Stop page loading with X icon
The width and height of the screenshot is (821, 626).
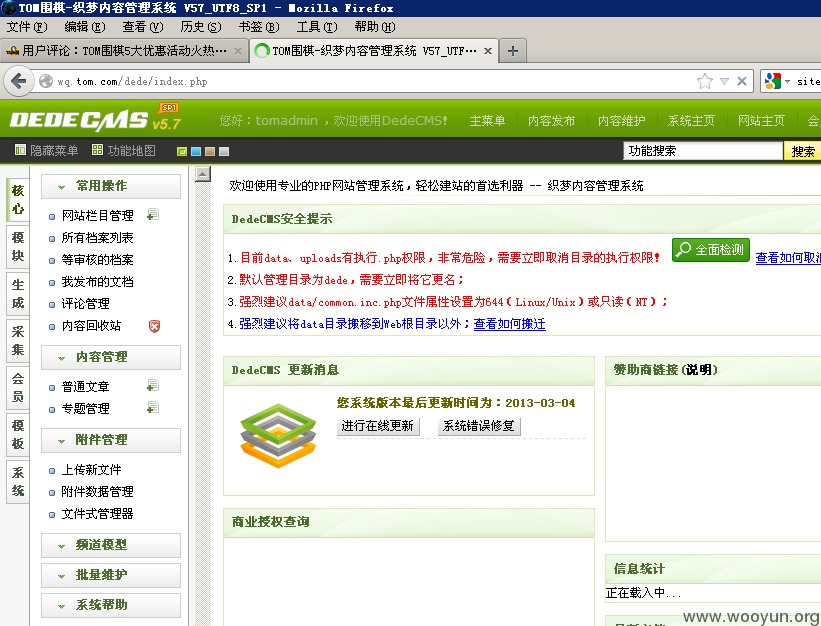pyautogui.click(x=742, y=81)
